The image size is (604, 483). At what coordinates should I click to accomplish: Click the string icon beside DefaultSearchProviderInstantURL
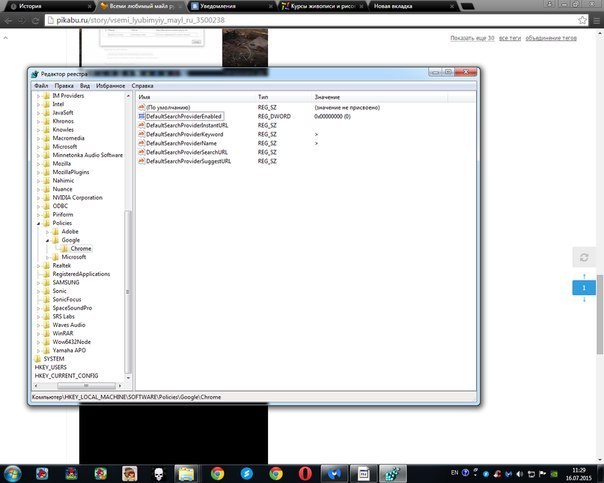pos(141,125)
